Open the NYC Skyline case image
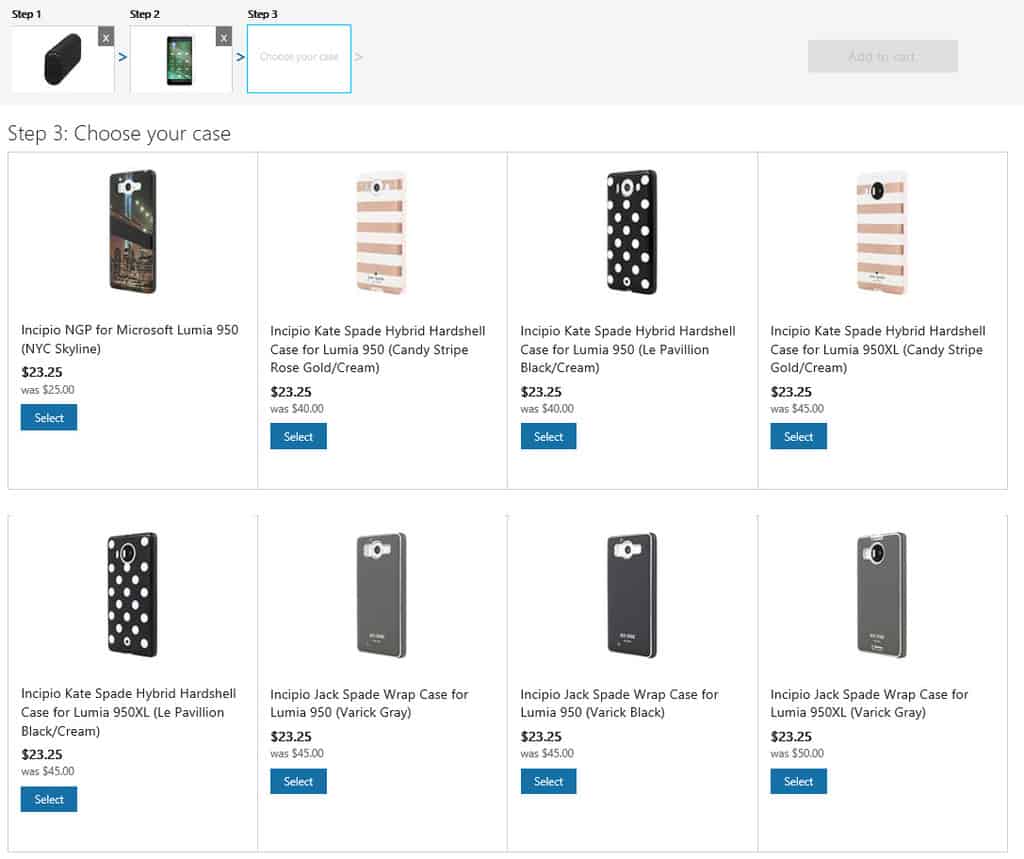Screen dimensions: 1024x859 click(x=133, y=232)
